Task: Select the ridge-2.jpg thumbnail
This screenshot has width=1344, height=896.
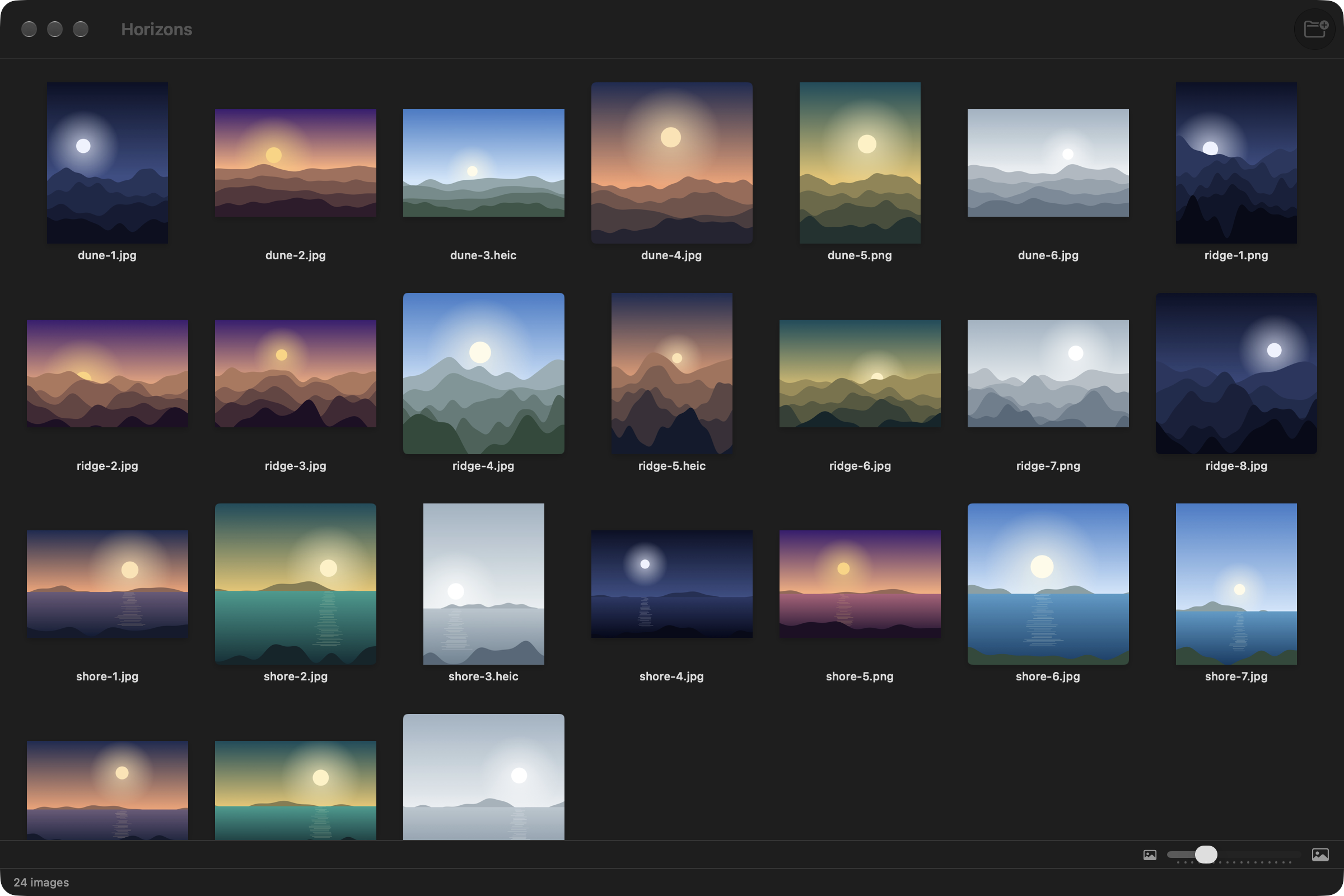Action: coord(108,374)
